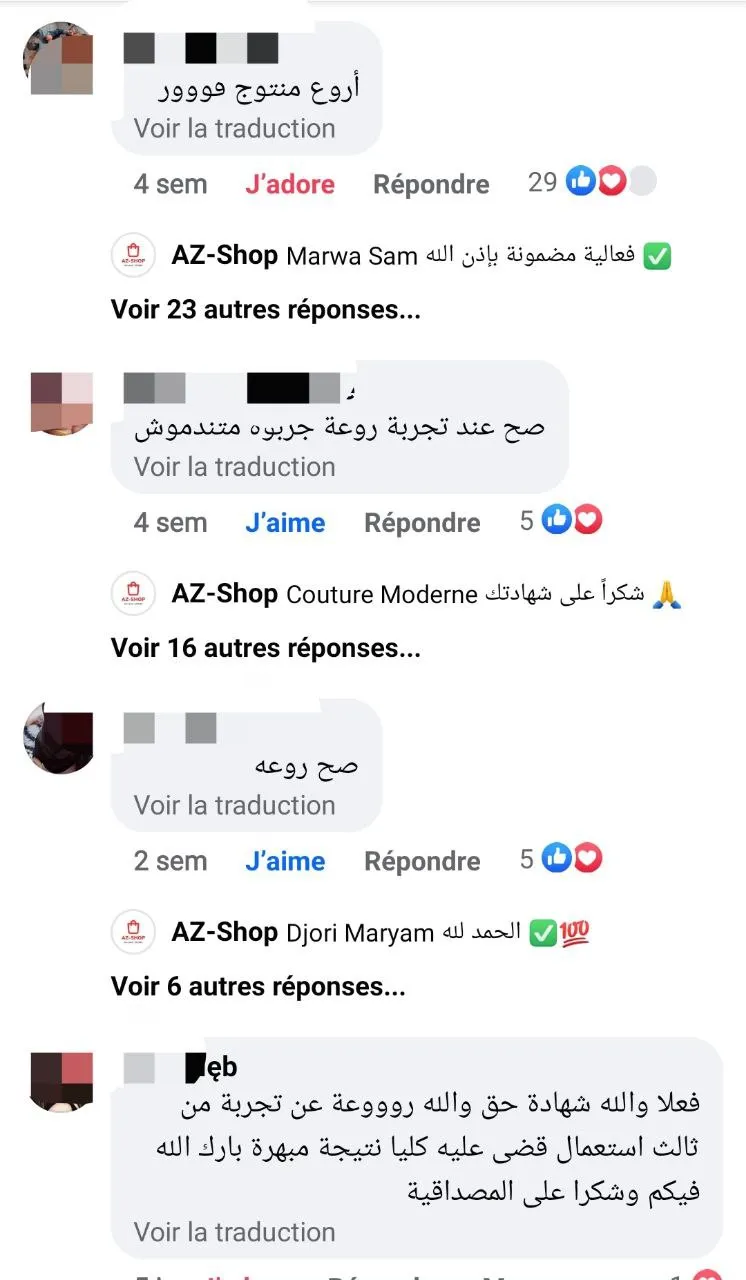The image size is (746, 1280).
Task: Click Répondre under the 2 sem comment
Action: 422,861
